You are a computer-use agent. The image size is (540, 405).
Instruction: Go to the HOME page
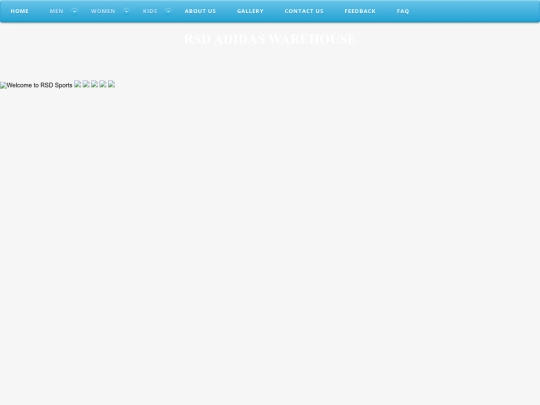19,11
